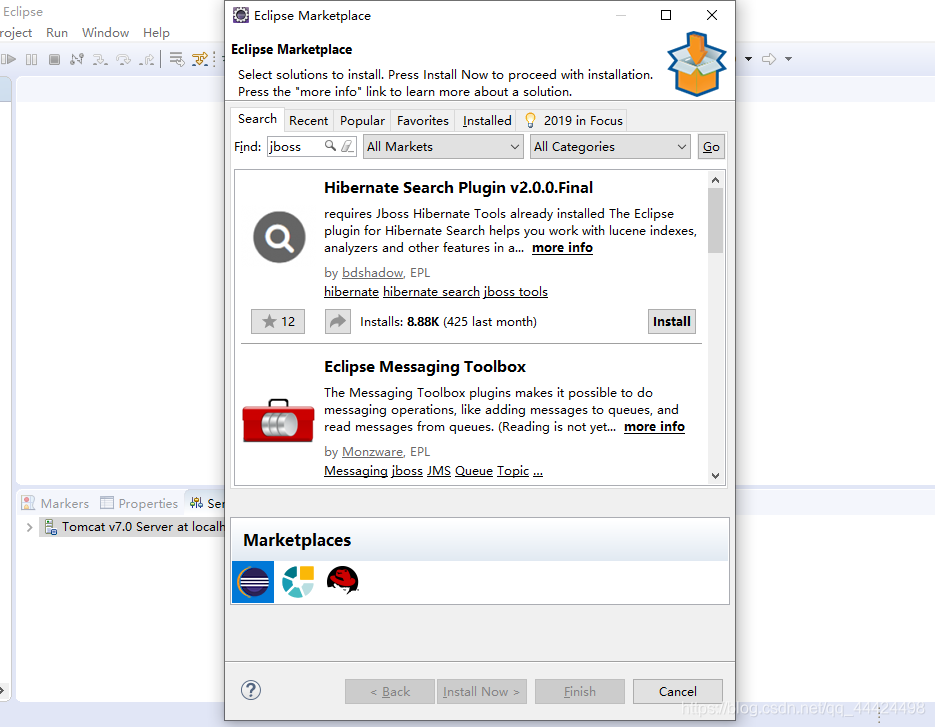Click the Eclipse Marketplace title bar icon
This screenshot has width=935, height=727.
point(241,15)
